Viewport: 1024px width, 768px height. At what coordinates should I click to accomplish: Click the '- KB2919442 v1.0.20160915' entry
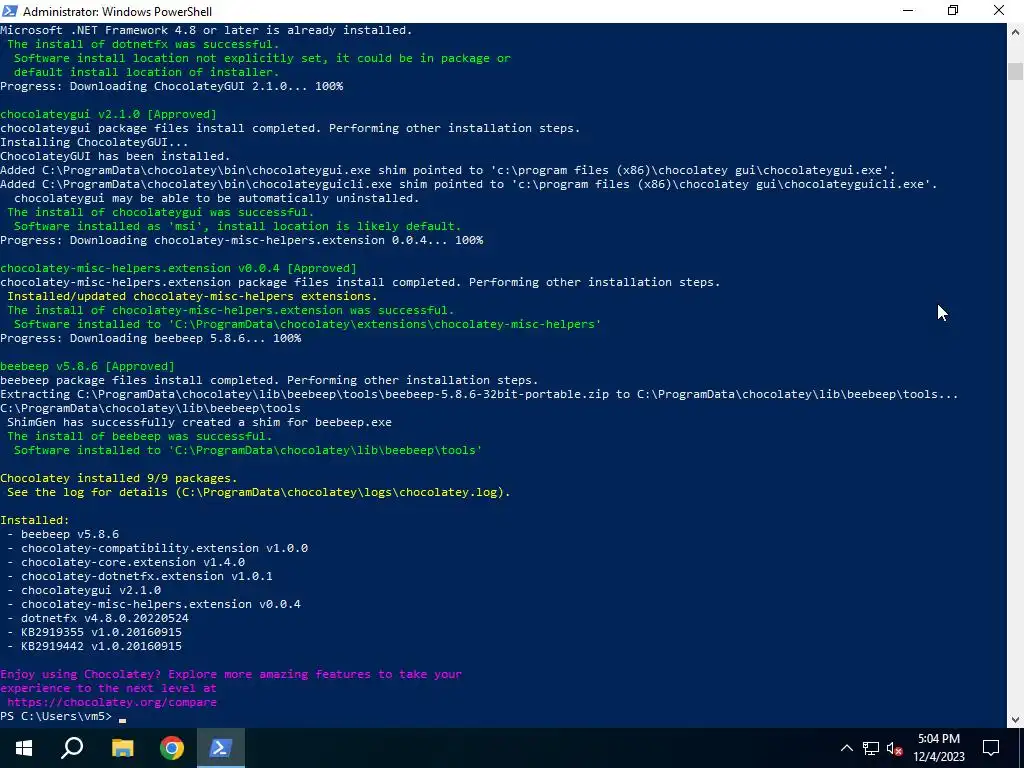point(95,646)
